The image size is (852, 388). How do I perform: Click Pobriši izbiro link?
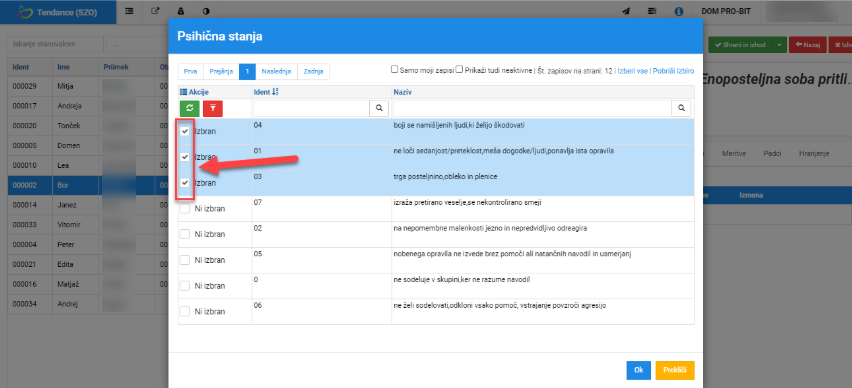[674, 71]
